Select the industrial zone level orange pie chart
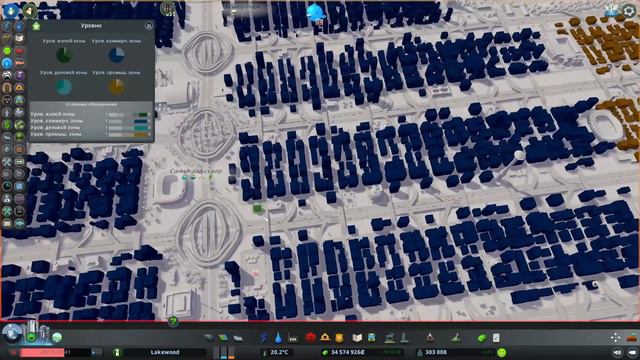The height and width of the screenshot is (360, 640). pos(116,87)
